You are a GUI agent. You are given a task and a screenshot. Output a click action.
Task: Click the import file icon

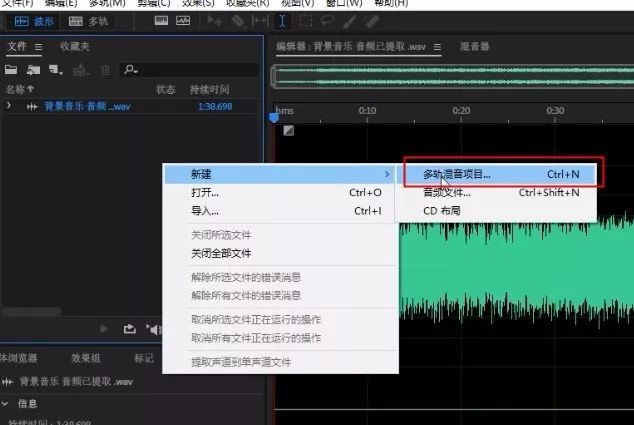coord(33,70)
